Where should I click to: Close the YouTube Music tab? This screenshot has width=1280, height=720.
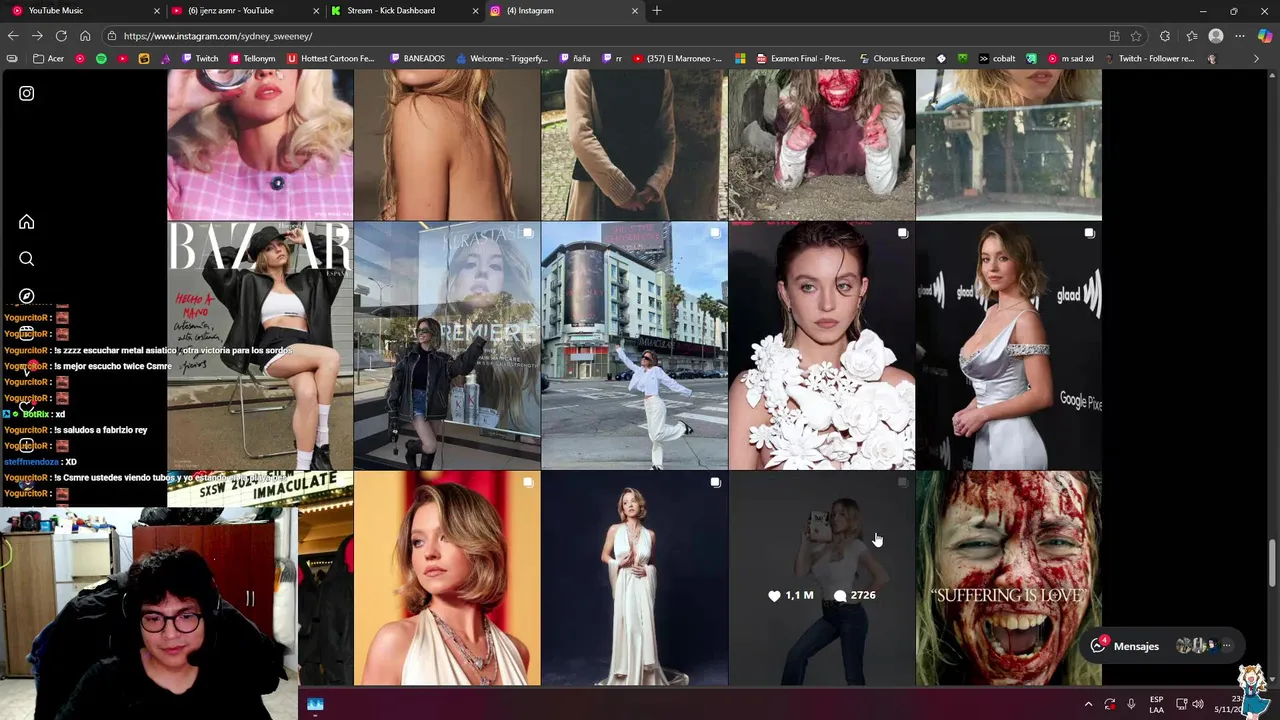[x=156, y=11]
